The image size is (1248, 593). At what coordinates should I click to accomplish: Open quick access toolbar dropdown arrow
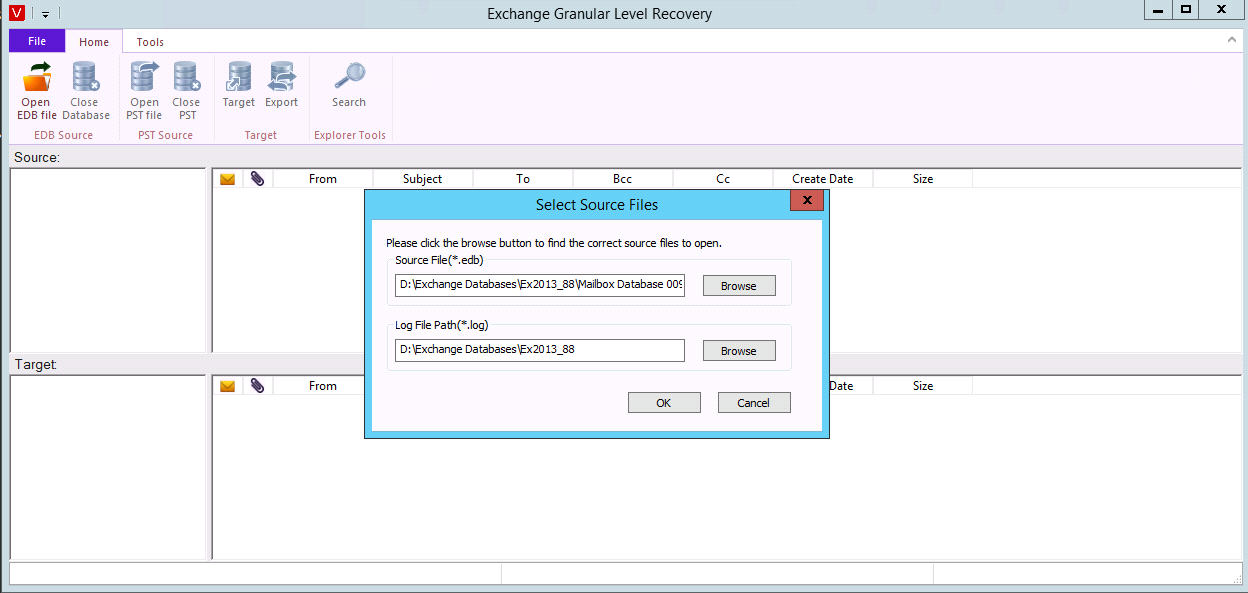[45, 14]
